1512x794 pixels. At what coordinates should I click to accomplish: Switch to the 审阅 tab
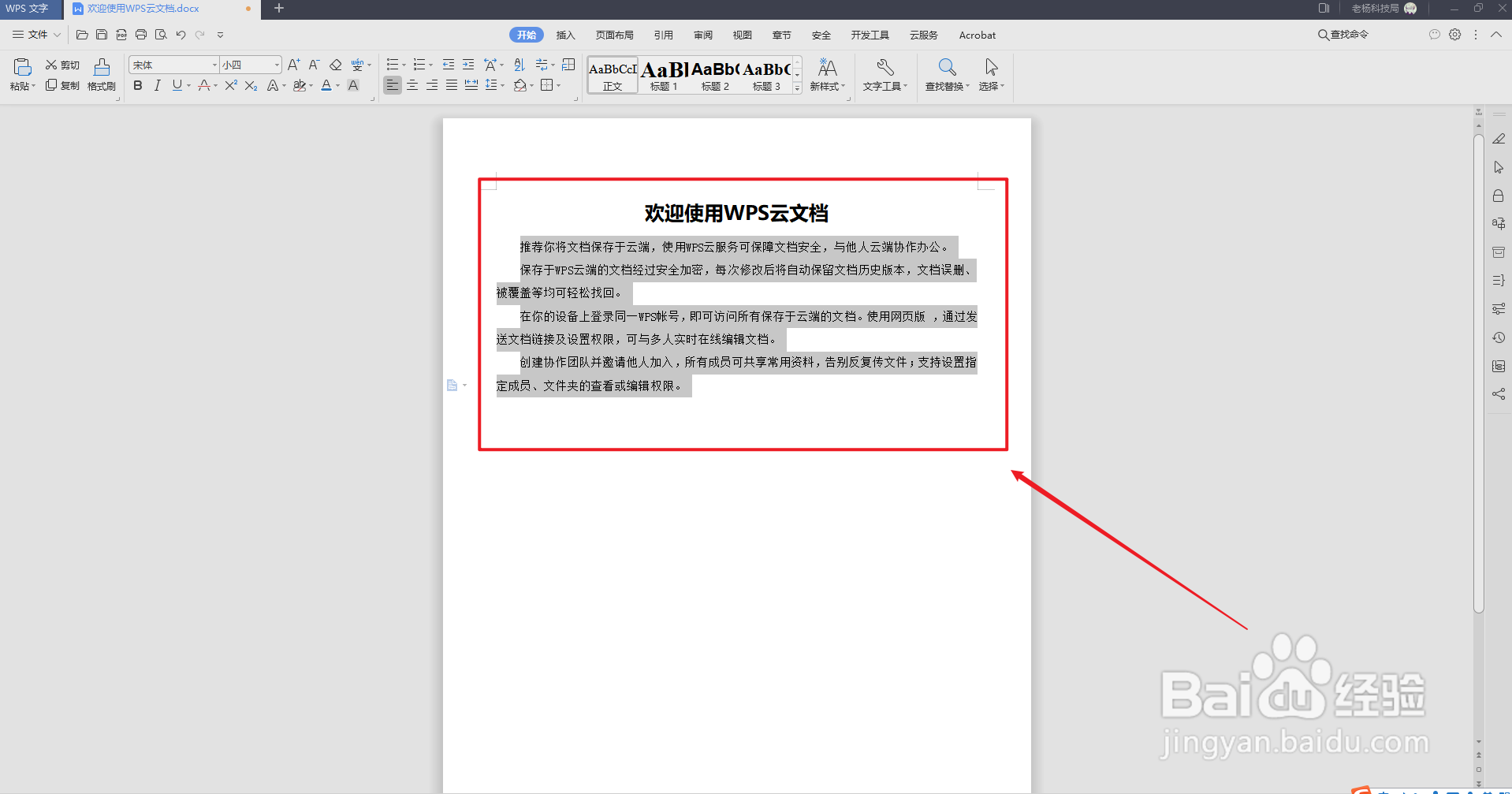tap(702, 35)
